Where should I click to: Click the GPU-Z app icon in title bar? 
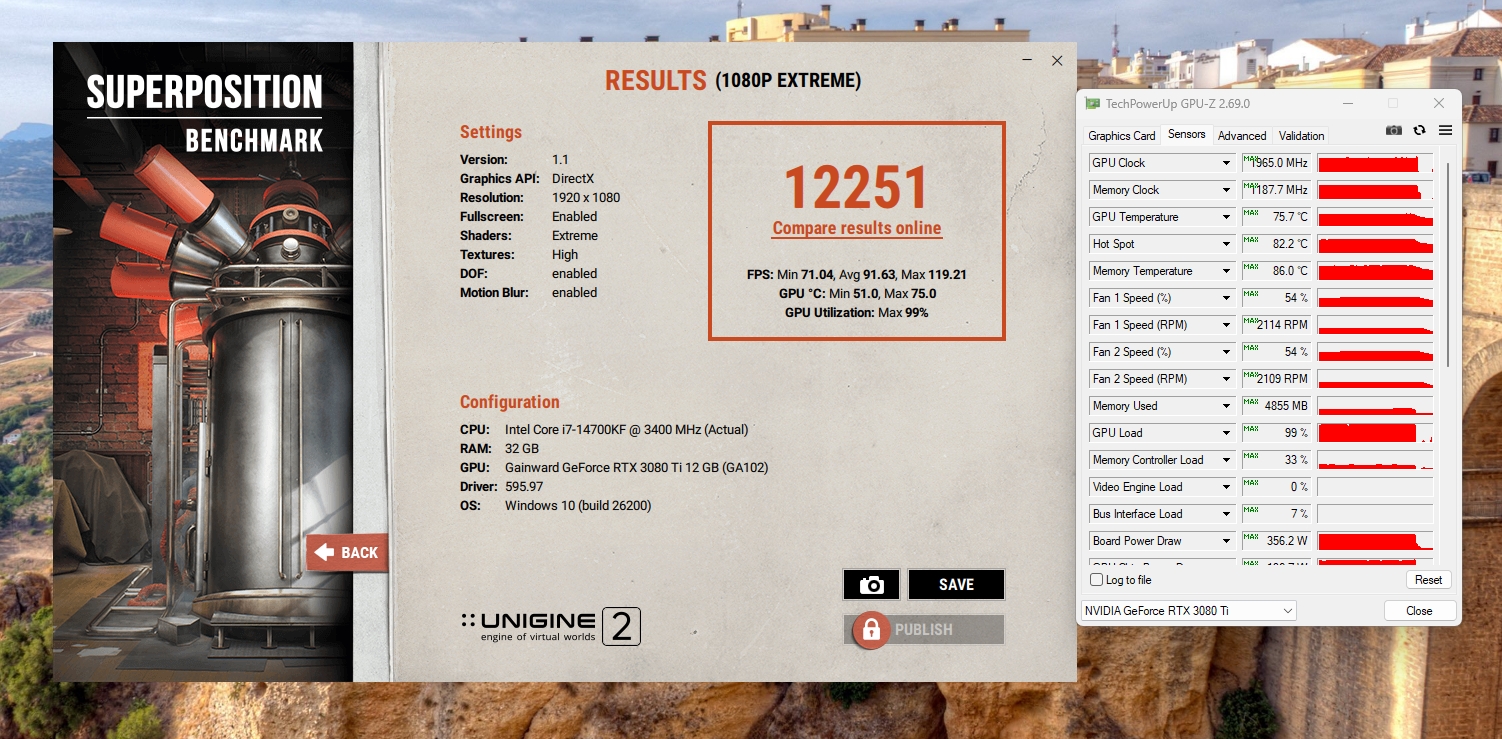pyautogui.click(x=1093, y=104)
